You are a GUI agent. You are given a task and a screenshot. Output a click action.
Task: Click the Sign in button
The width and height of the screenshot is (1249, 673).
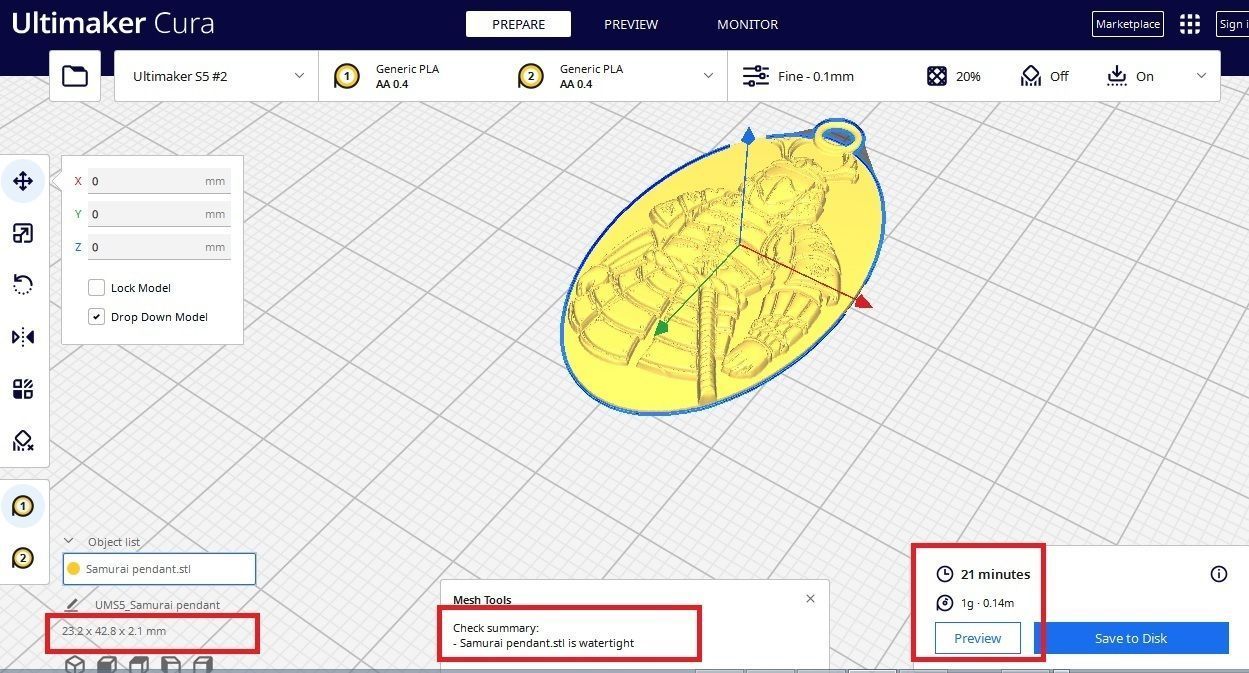point(1232,24)
